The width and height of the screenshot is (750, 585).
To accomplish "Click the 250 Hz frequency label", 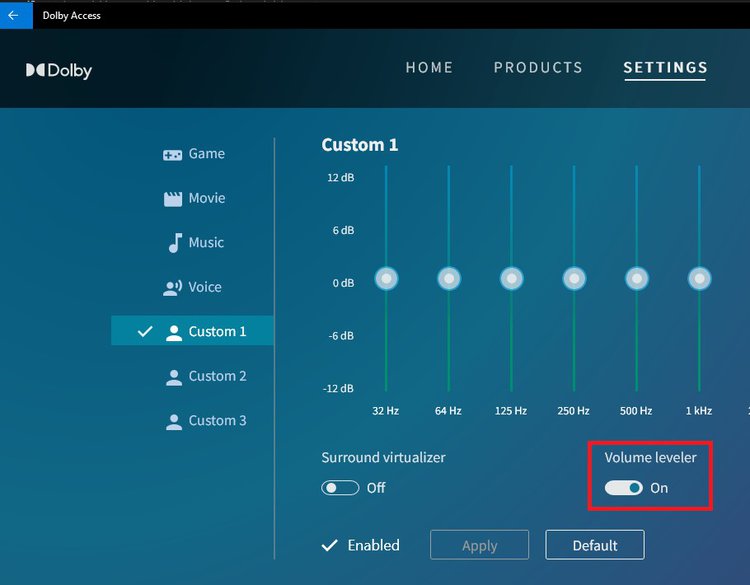I will click(x=574, y=411).
